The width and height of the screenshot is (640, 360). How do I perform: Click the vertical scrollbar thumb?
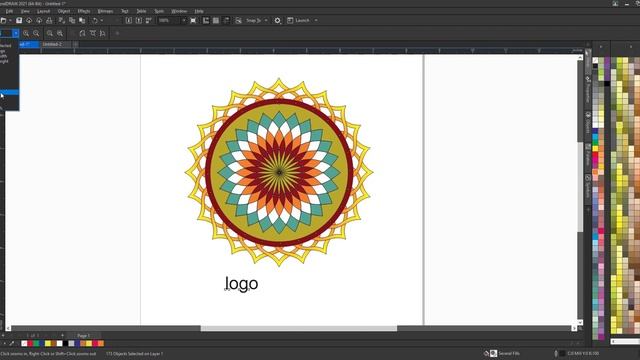pyautogui.click(x=580, y=187)
